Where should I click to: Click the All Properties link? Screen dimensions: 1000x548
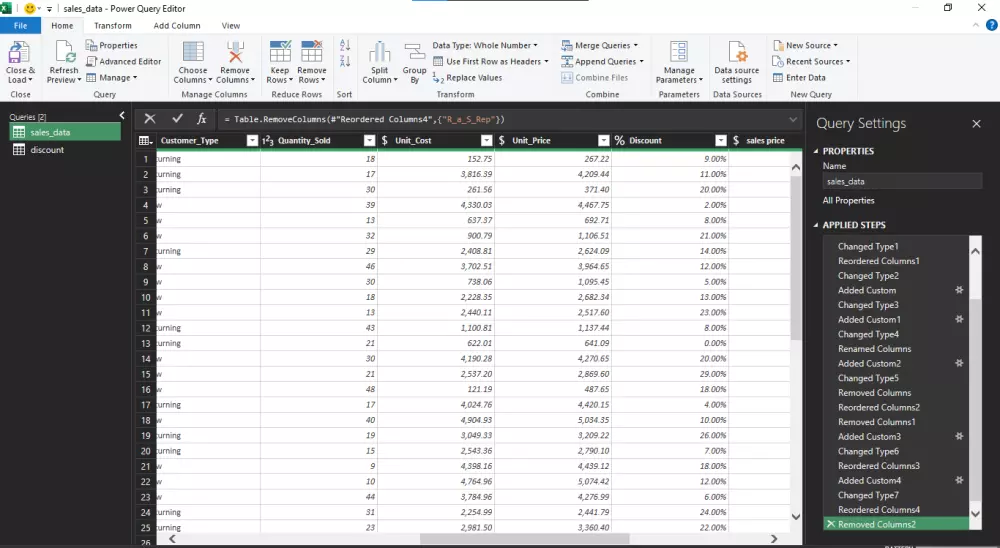coord(848,201)
